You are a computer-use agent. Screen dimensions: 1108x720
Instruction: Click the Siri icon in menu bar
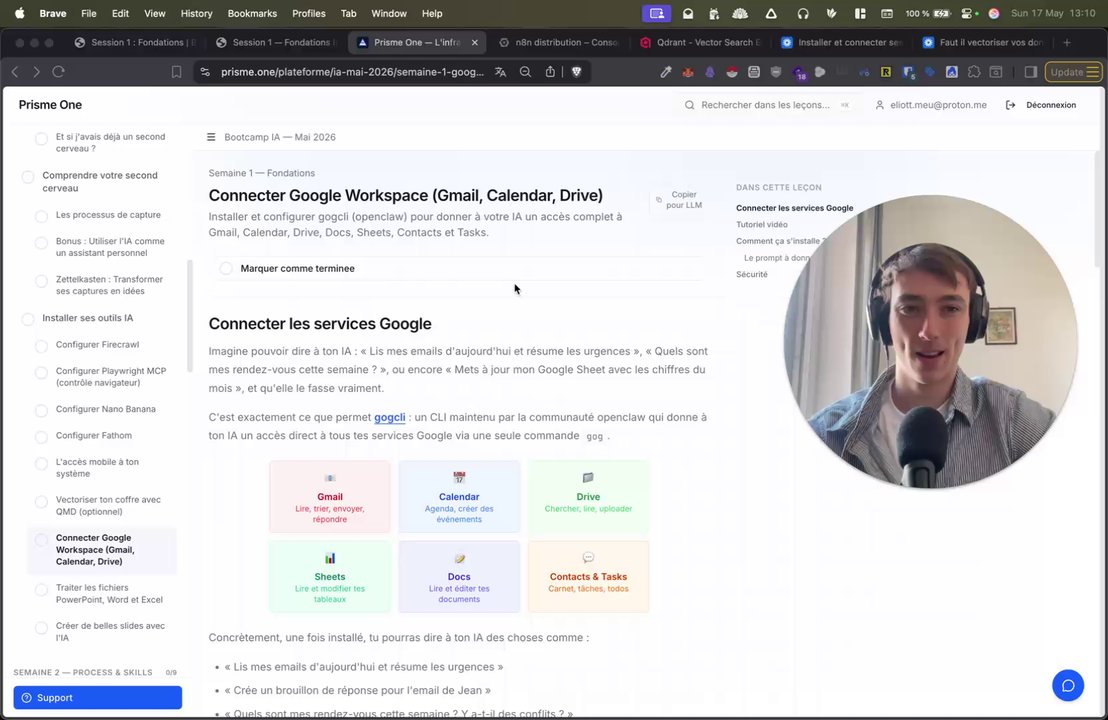coord(994,13)
